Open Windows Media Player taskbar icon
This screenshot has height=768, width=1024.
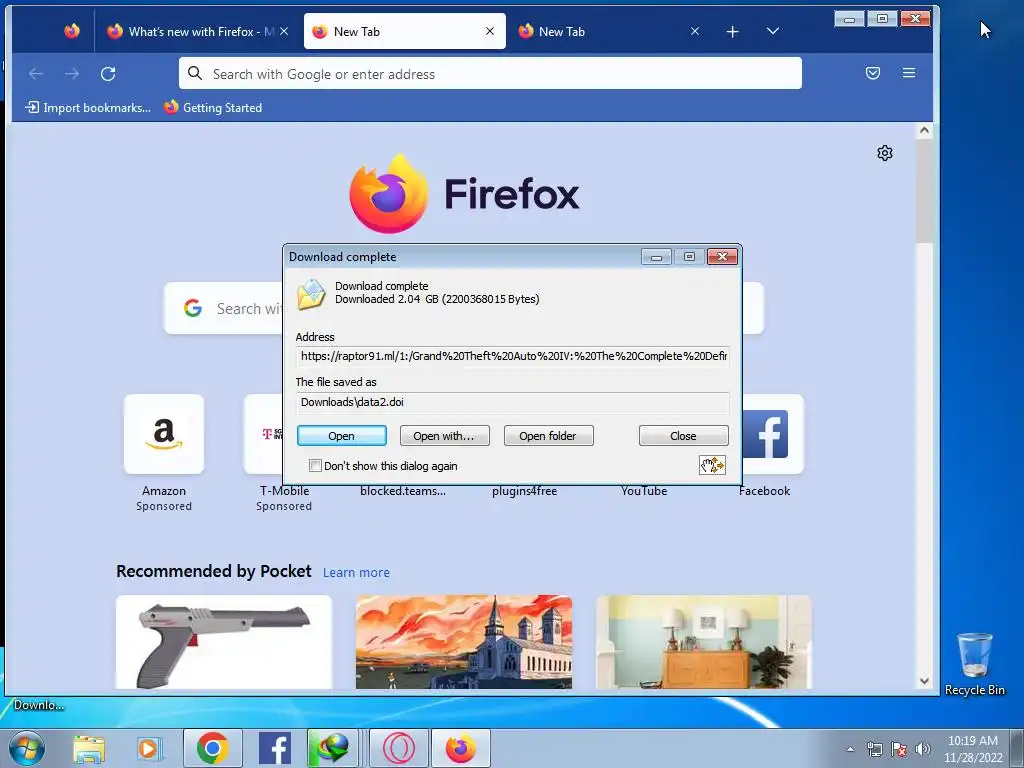point(150,748)
